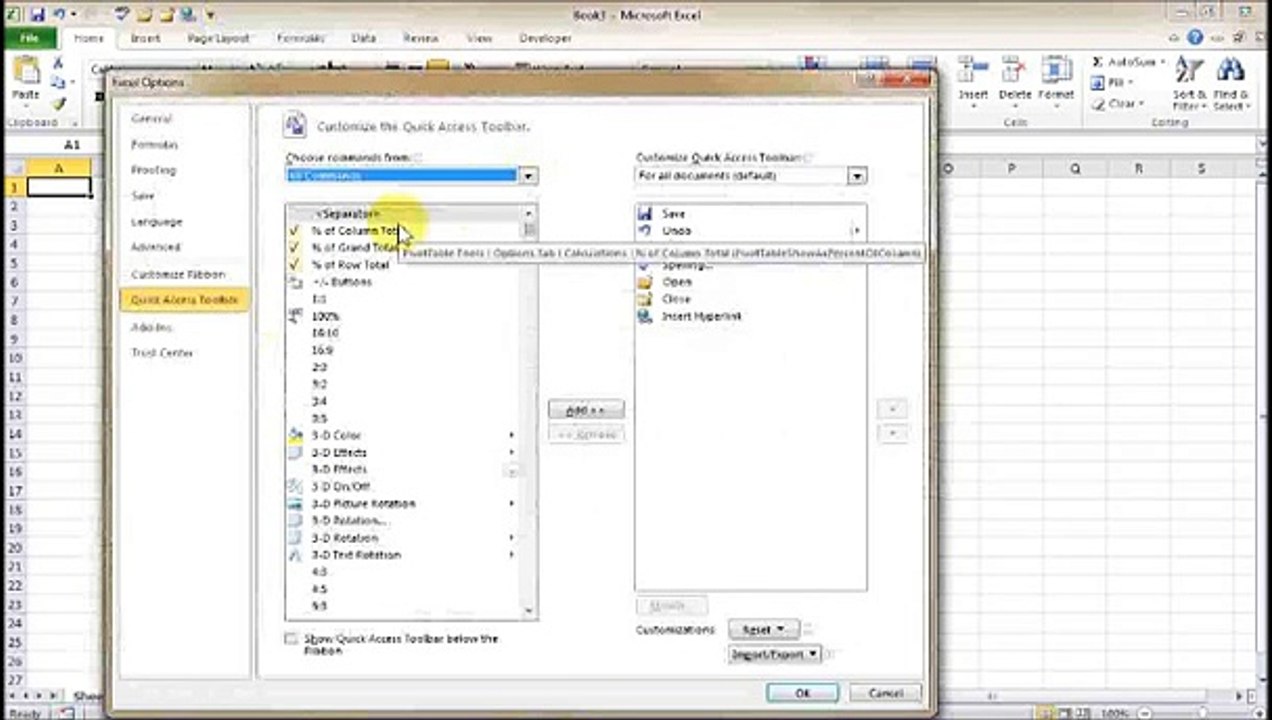Select the Open folder icon in toolbar list

(x=645, y=282)
